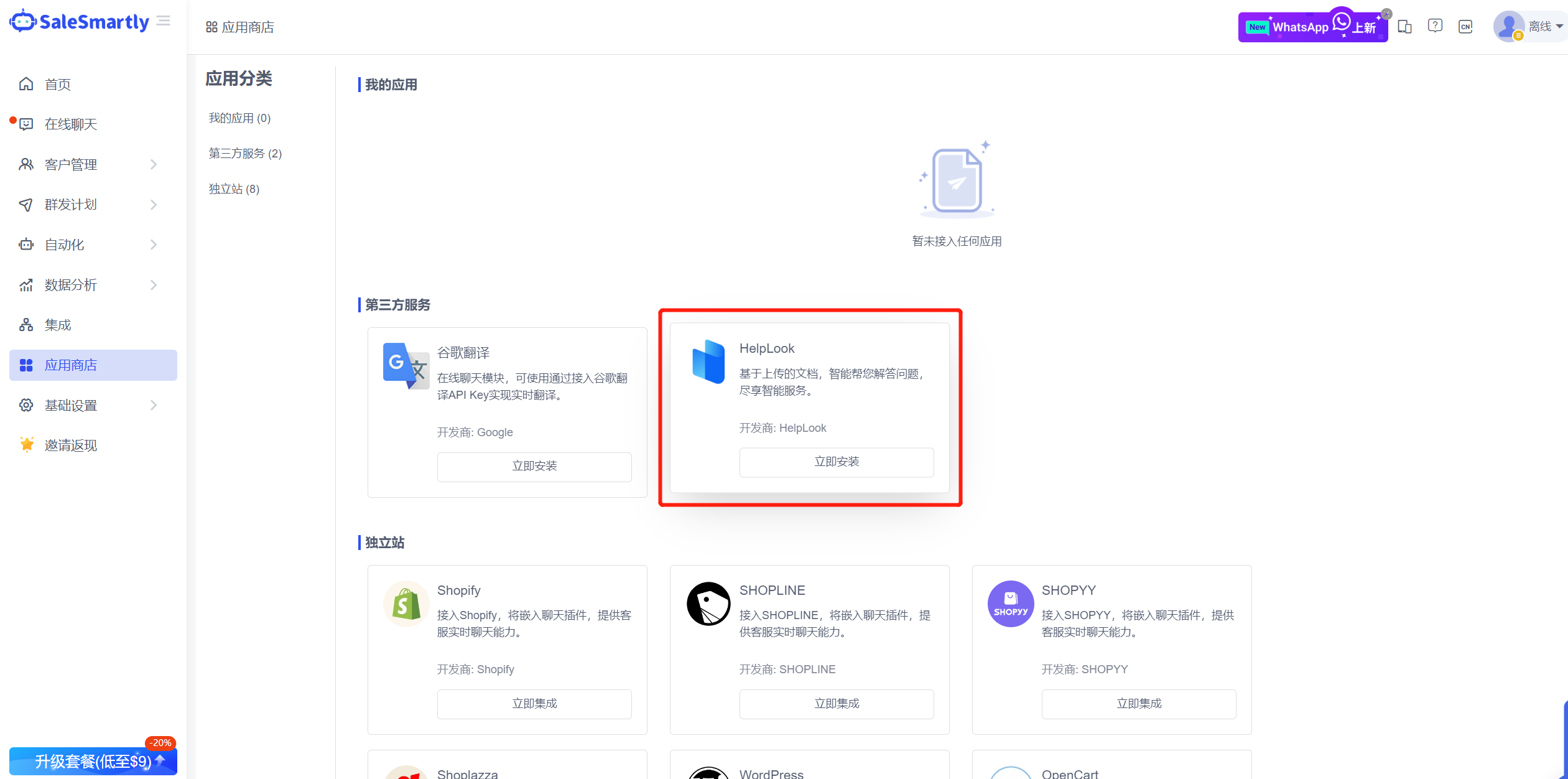Filter by 第三方服务 (2) category
The image size is (1568, 779).
[x=245, y=154]
